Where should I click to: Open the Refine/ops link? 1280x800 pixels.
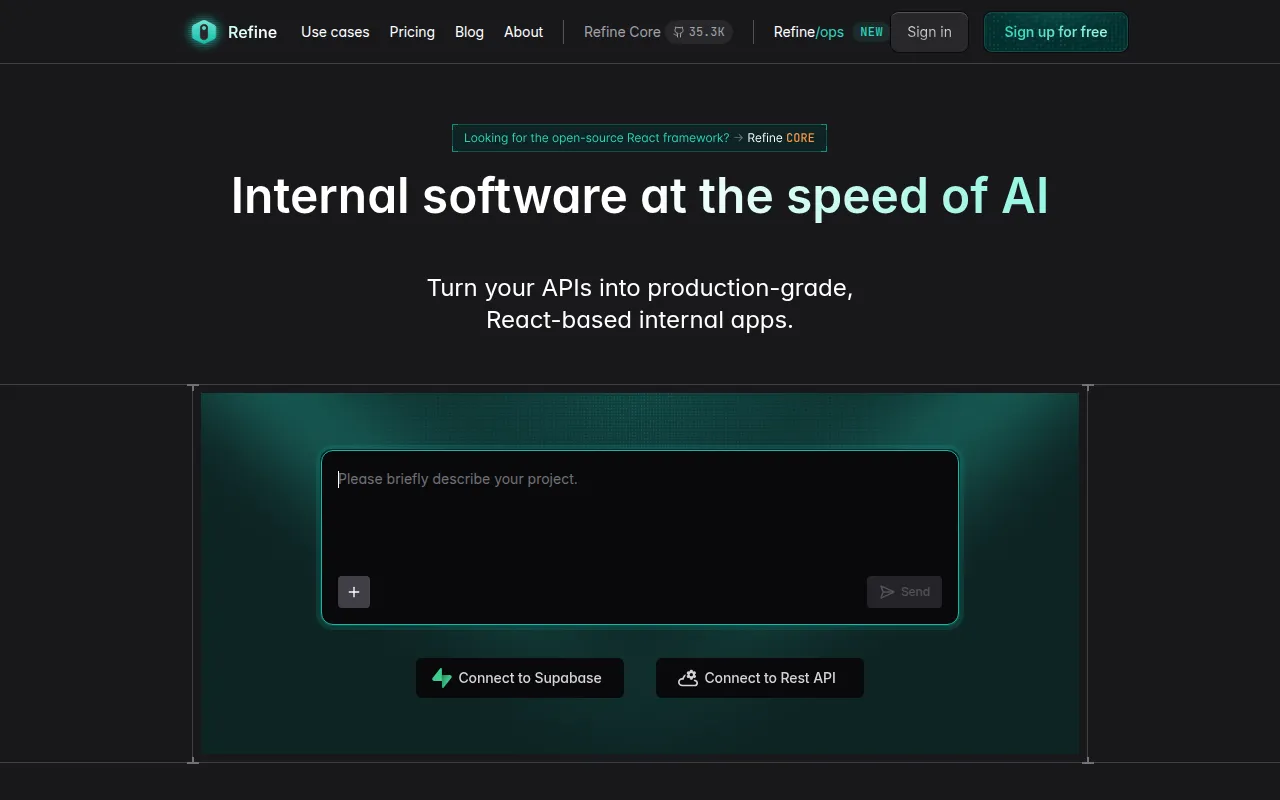coord(808,32)
